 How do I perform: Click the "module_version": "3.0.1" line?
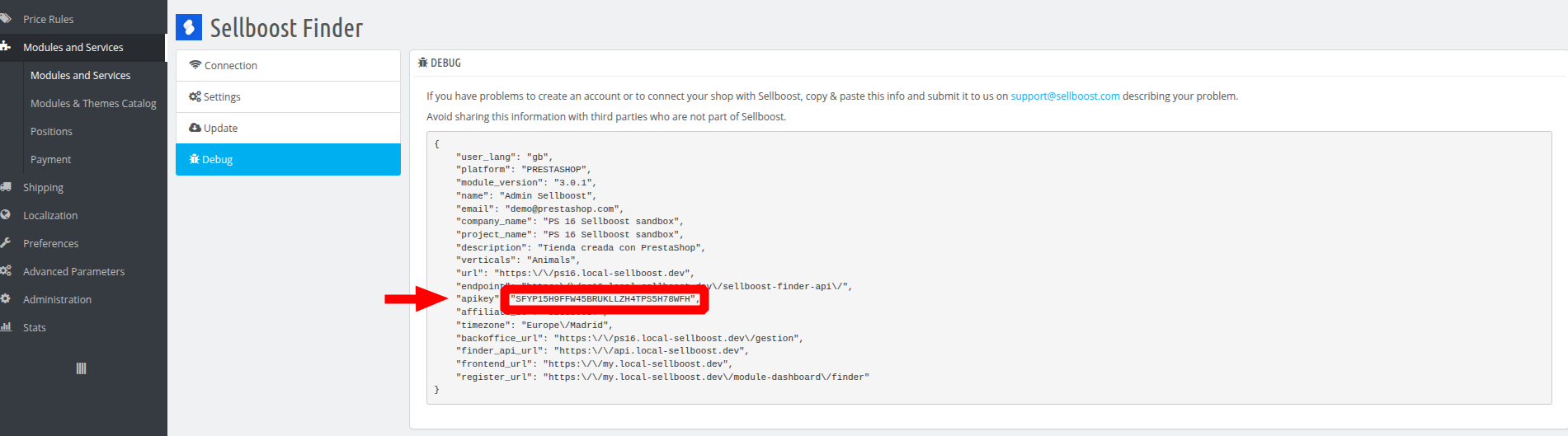525,182
